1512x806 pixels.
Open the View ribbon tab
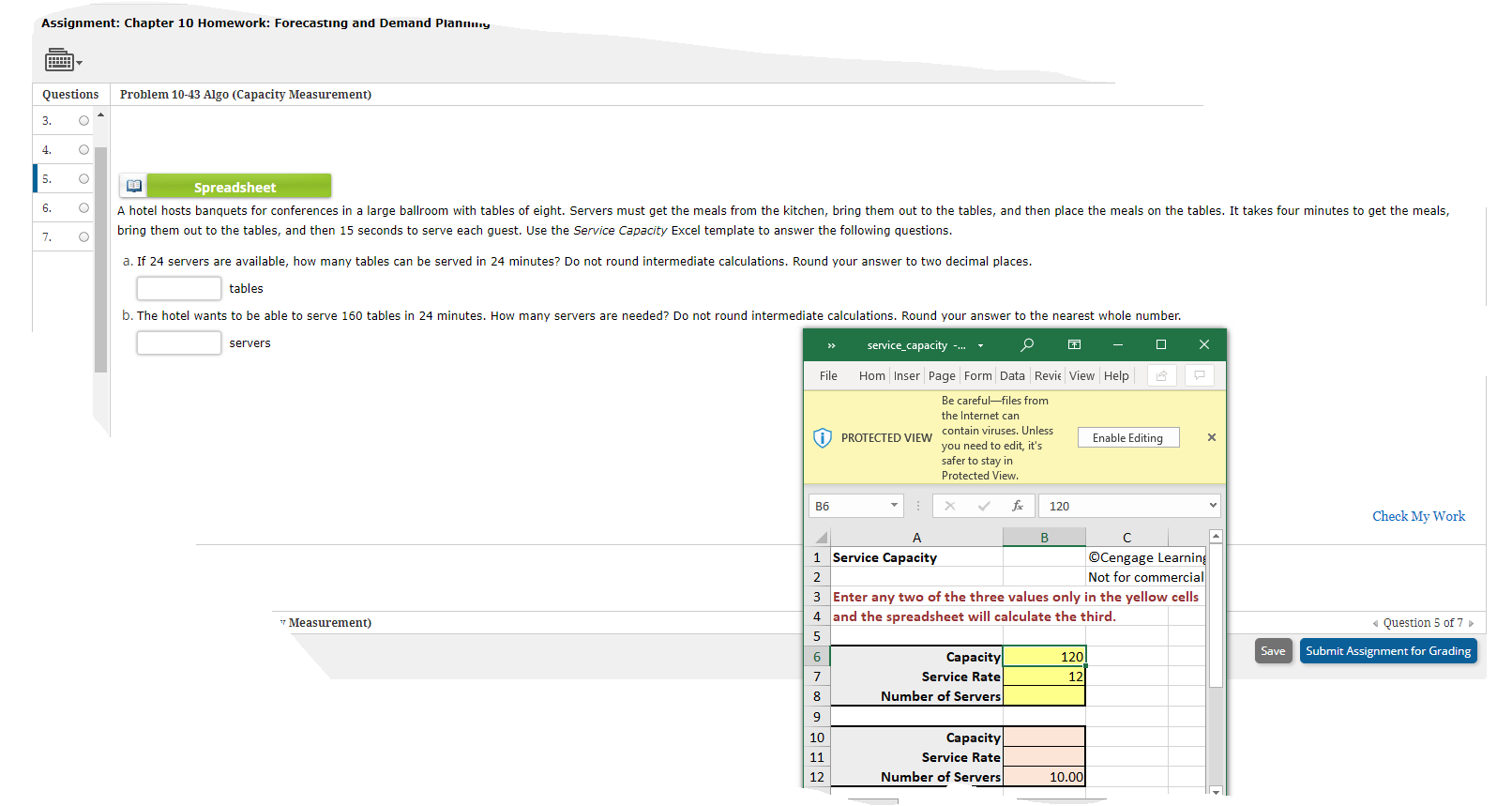[x=1081, y=375]
